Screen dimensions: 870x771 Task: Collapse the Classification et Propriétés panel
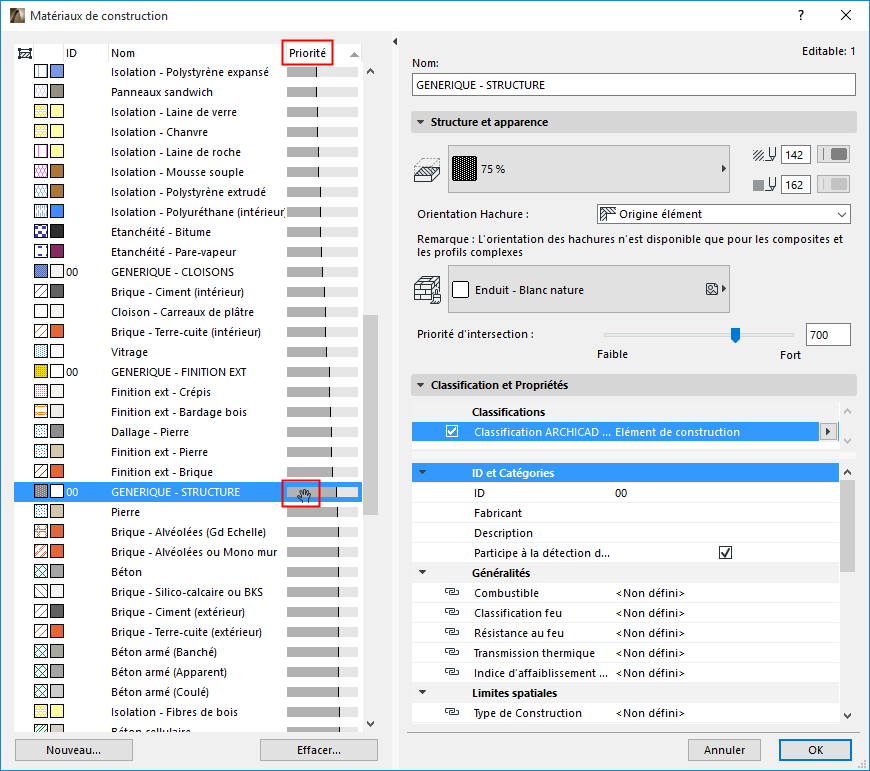421,385
